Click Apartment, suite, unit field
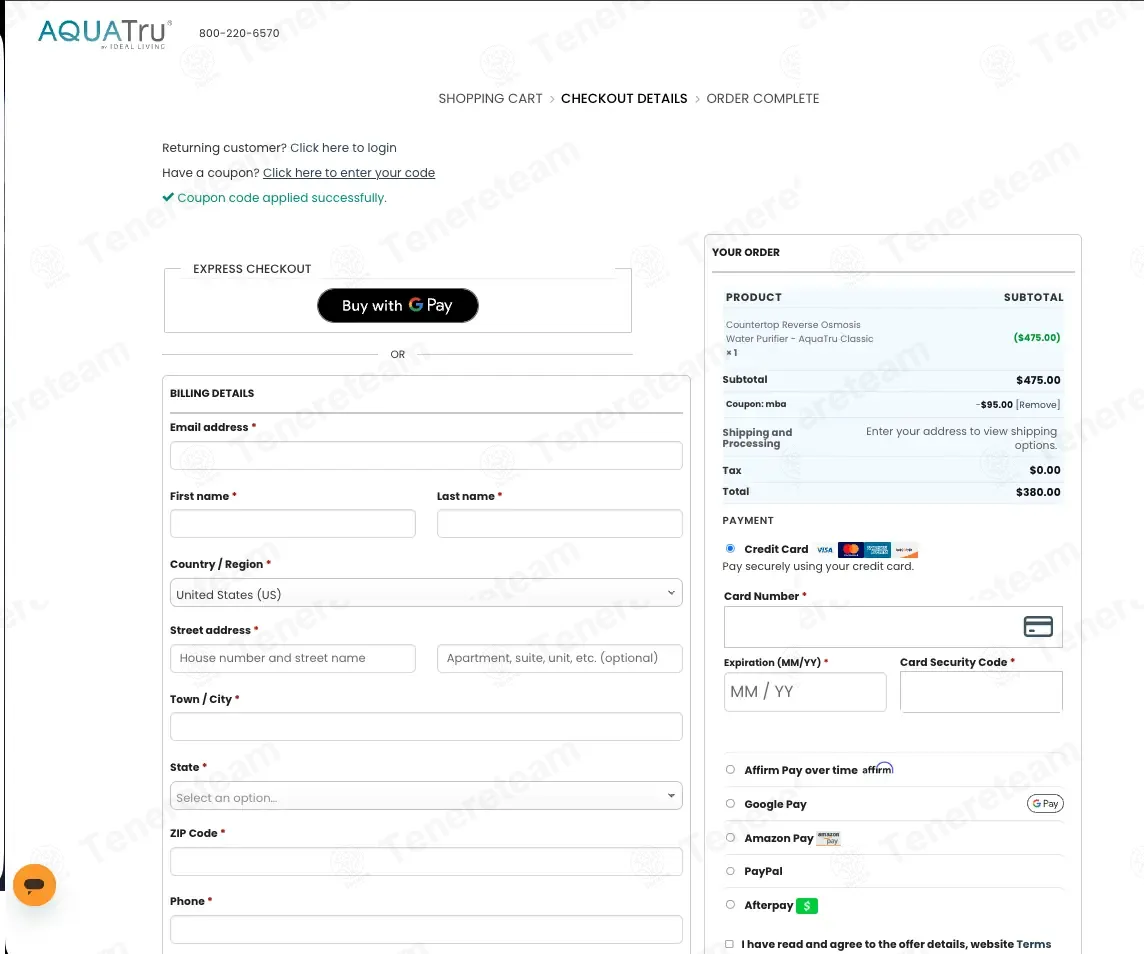 (x=560, y=658)
